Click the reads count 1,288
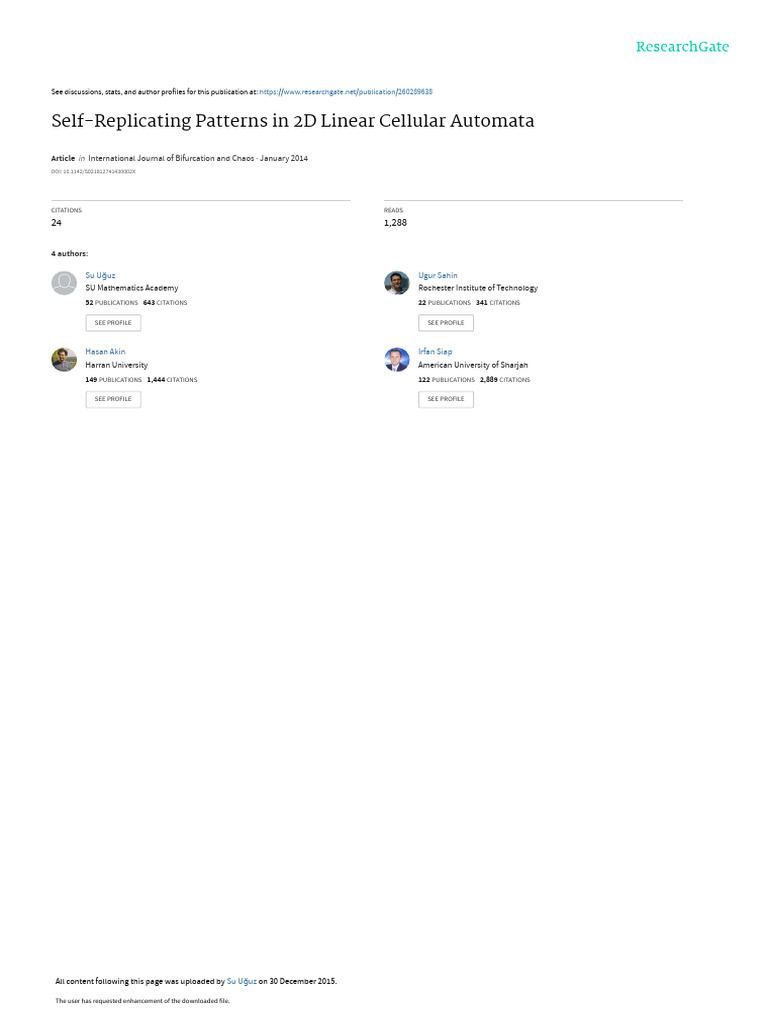The height and width of the screenshot is (1024, 768). tap(395, 223)
